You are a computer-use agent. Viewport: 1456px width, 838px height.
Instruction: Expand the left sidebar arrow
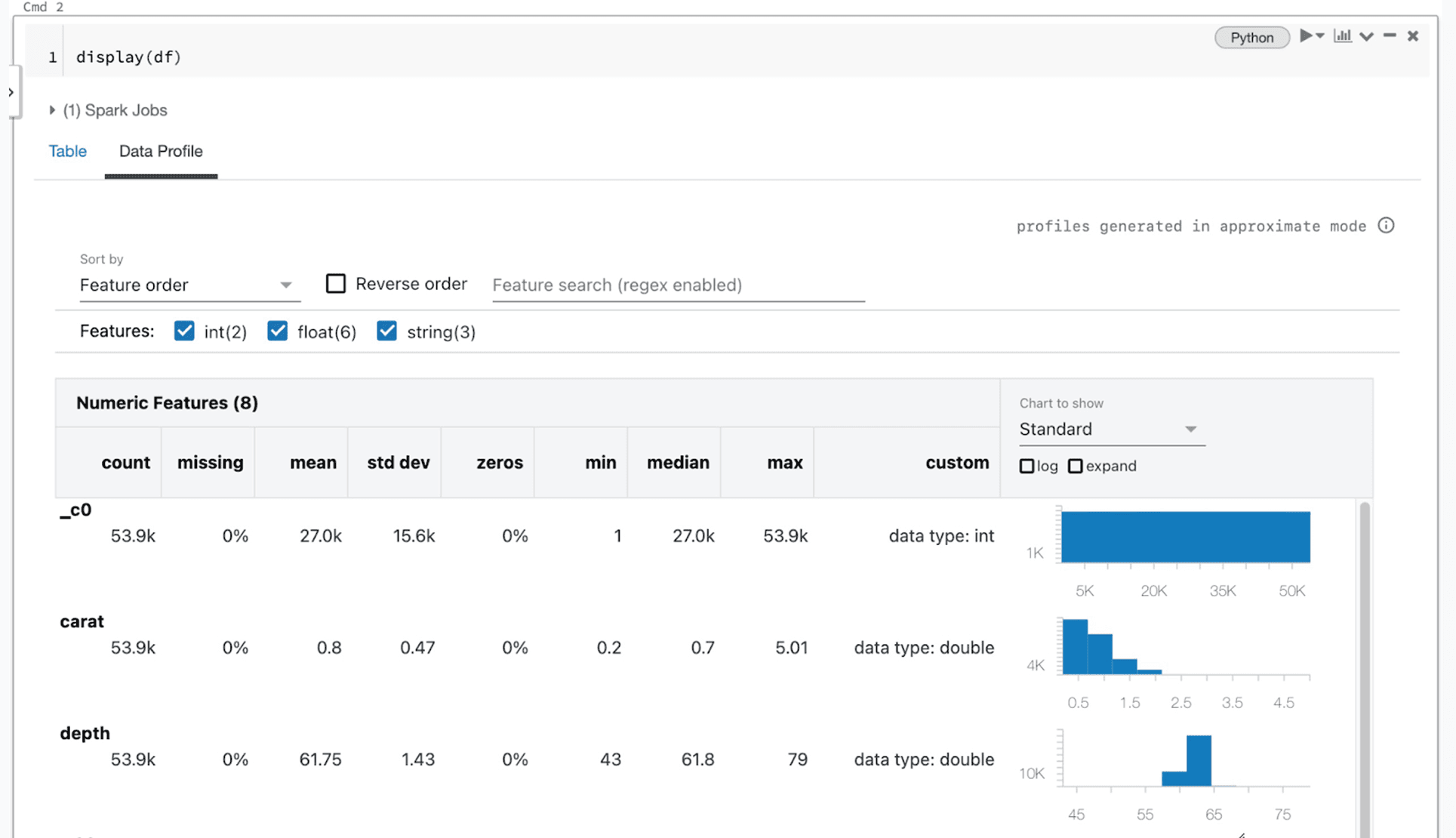coord(11,92)
